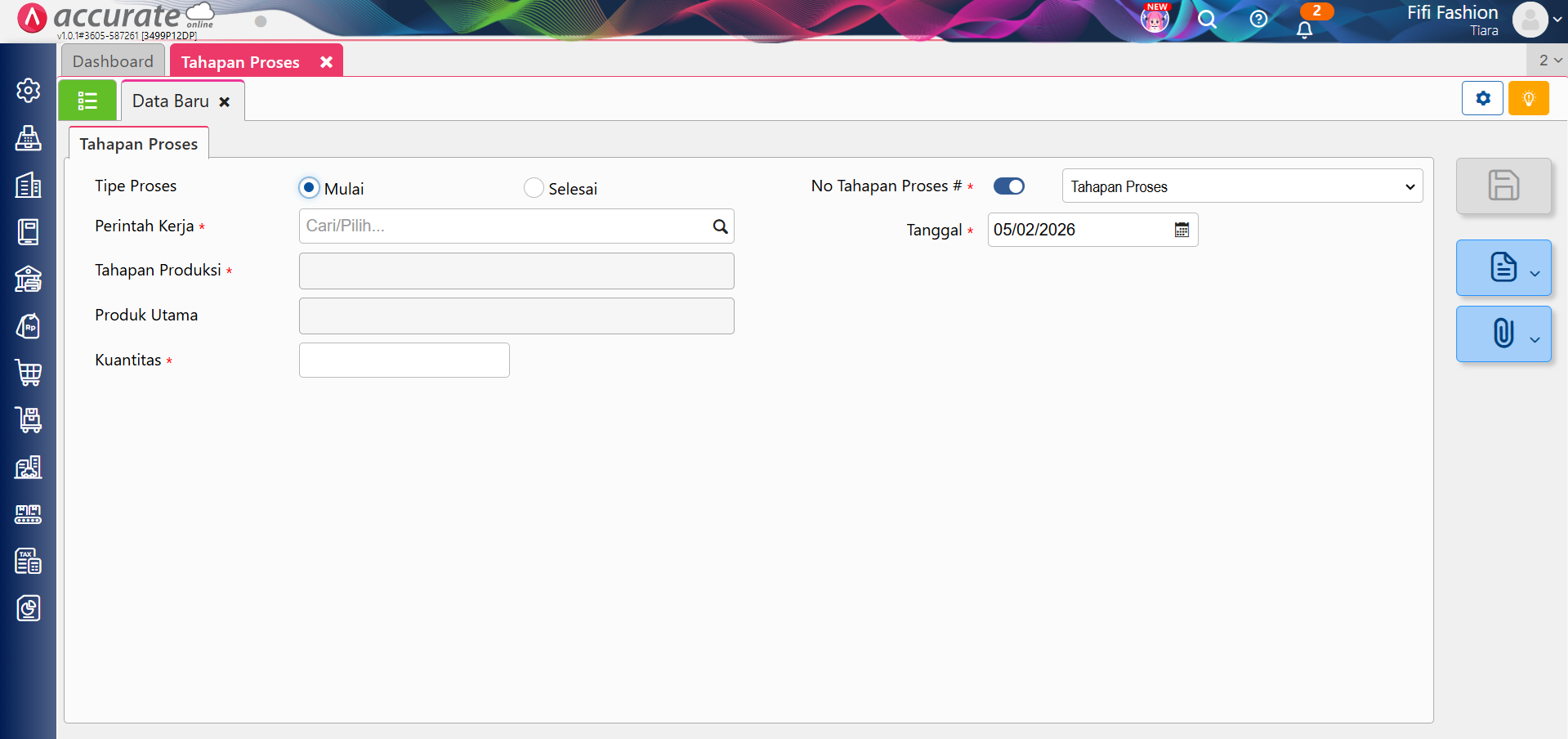This screenshot has height=739, width=1568.
Task: Click the orange lightbulb tips button
Action: 1528,99
